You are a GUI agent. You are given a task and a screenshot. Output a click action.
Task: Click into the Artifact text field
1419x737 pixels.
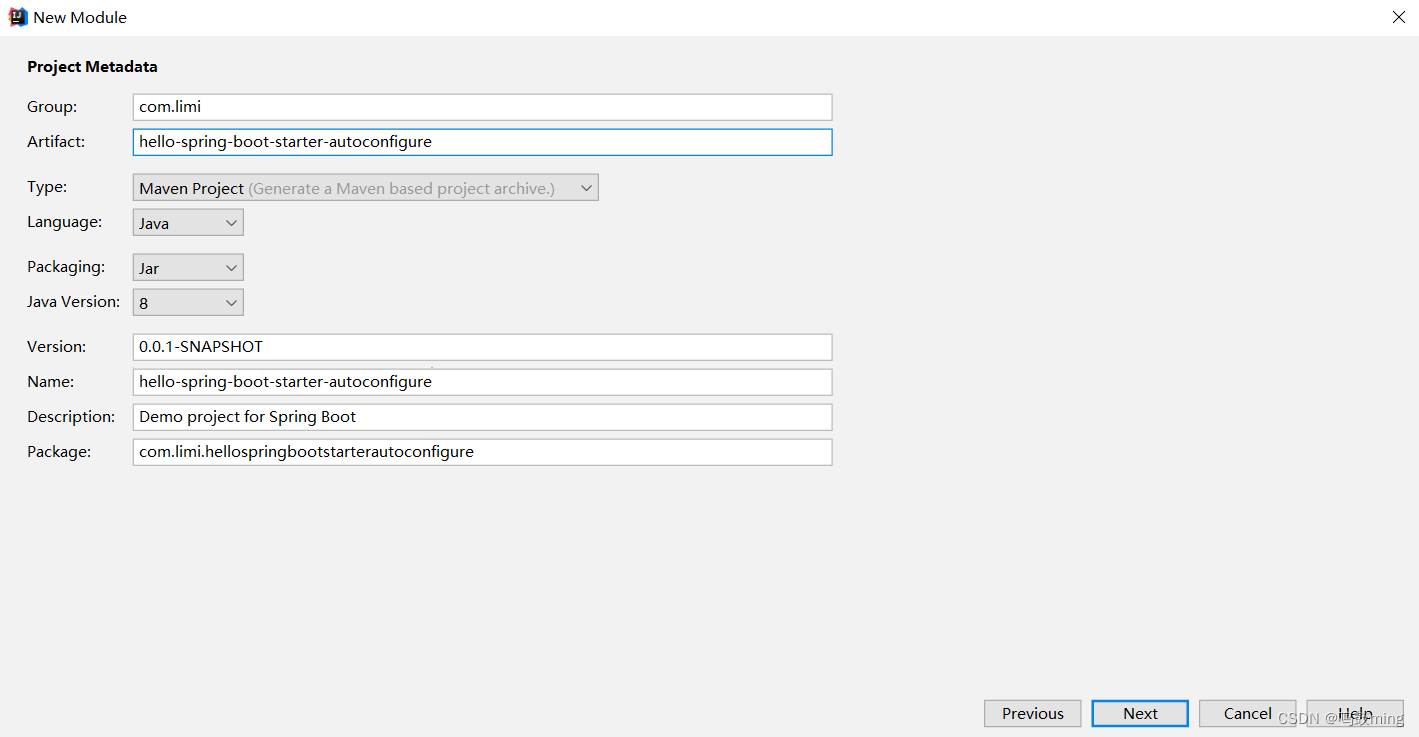482,142
